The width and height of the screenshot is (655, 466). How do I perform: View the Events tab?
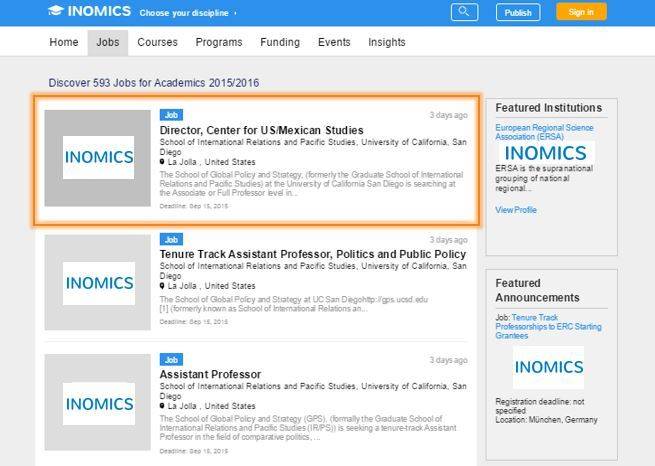pos(334,42)
